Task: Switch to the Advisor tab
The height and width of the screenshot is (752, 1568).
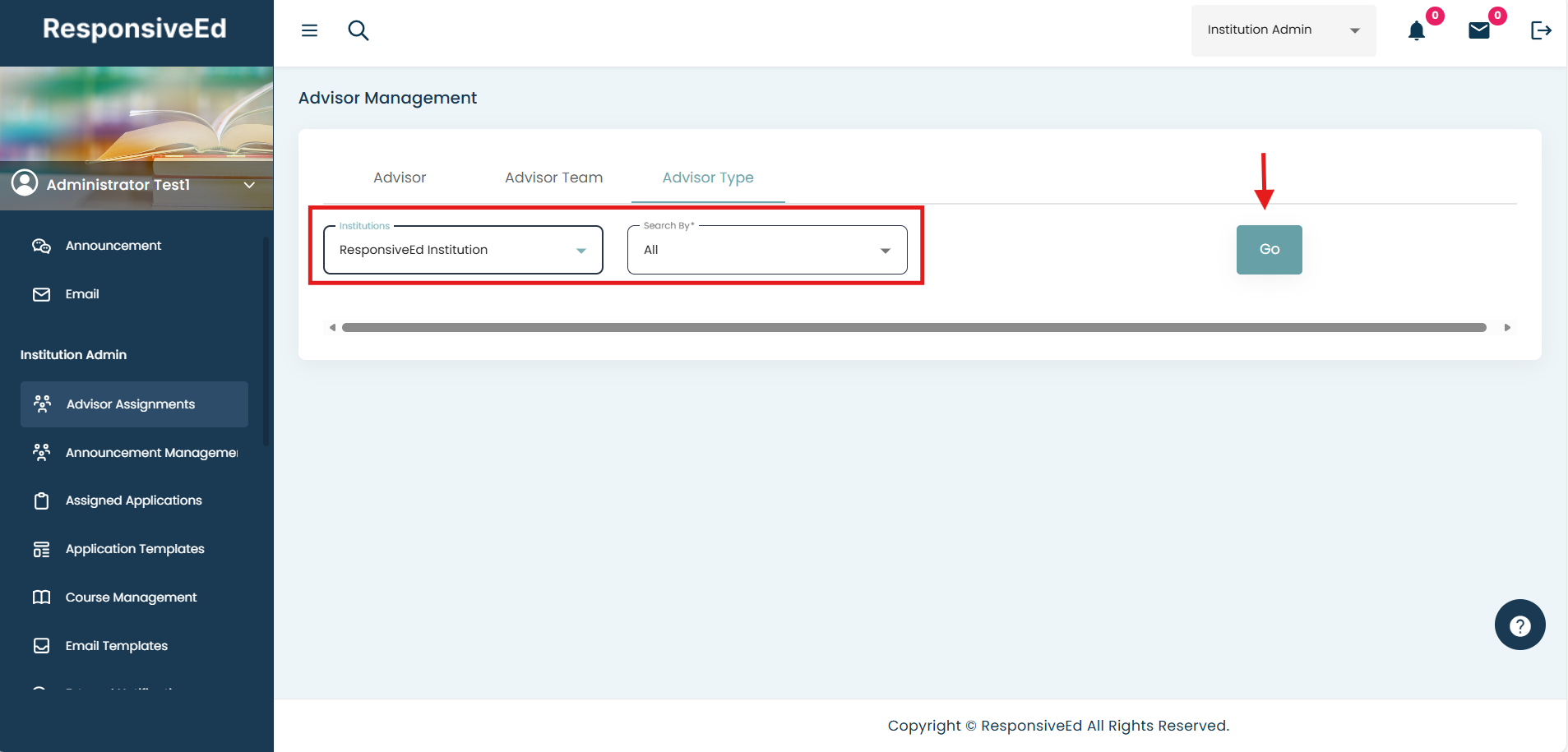Action: (x=400, y=178)
